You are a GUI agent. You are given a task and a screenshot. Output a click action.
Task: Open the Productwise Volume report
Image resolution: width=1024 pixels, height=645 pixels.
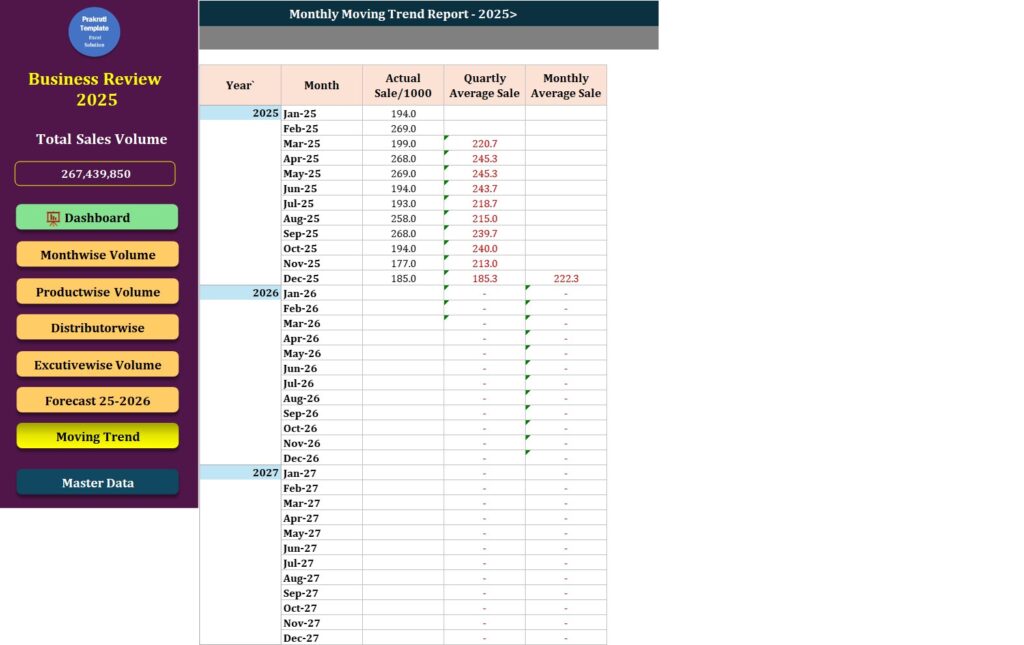point(97,290)
